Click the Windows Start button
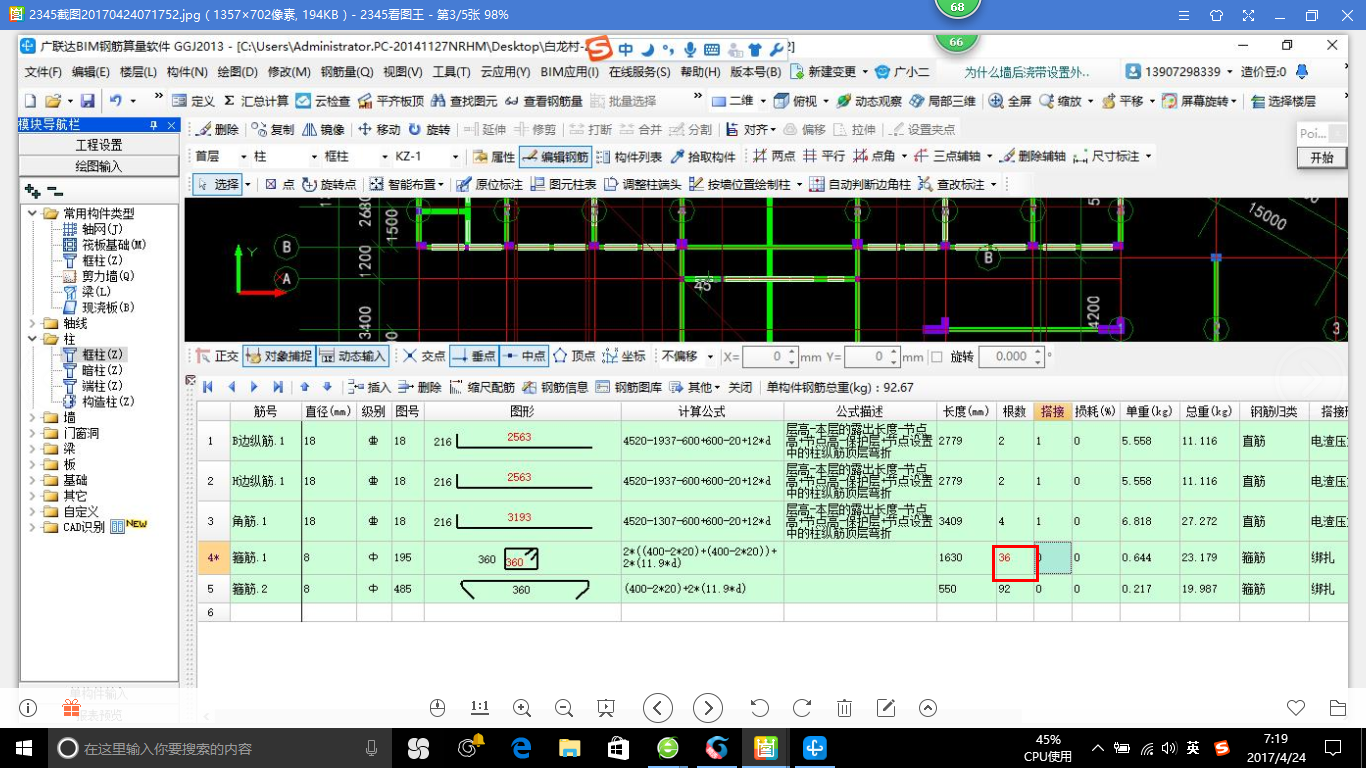The height and width of the screenshot is (768, 1366). [x=24, y=747]
